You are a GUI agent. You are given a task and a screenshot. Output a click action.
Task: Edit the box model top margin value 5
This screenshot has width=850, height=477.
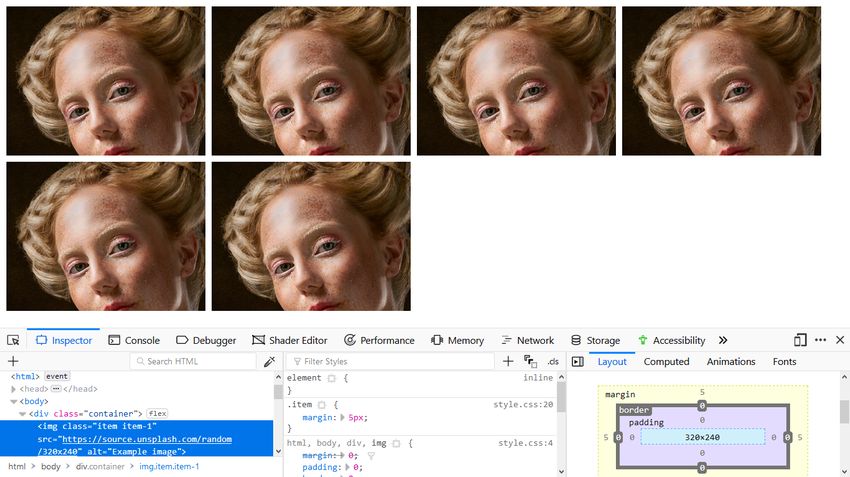(702, 392)
